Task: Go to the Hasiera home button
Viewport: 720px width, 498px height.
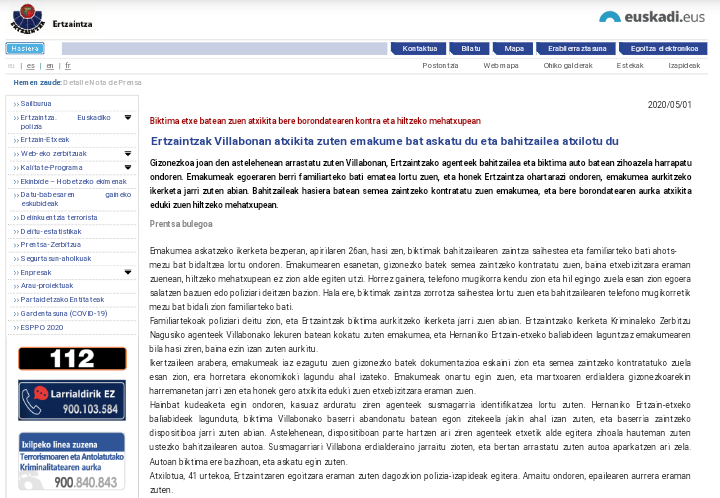Action: click(25, 48)
